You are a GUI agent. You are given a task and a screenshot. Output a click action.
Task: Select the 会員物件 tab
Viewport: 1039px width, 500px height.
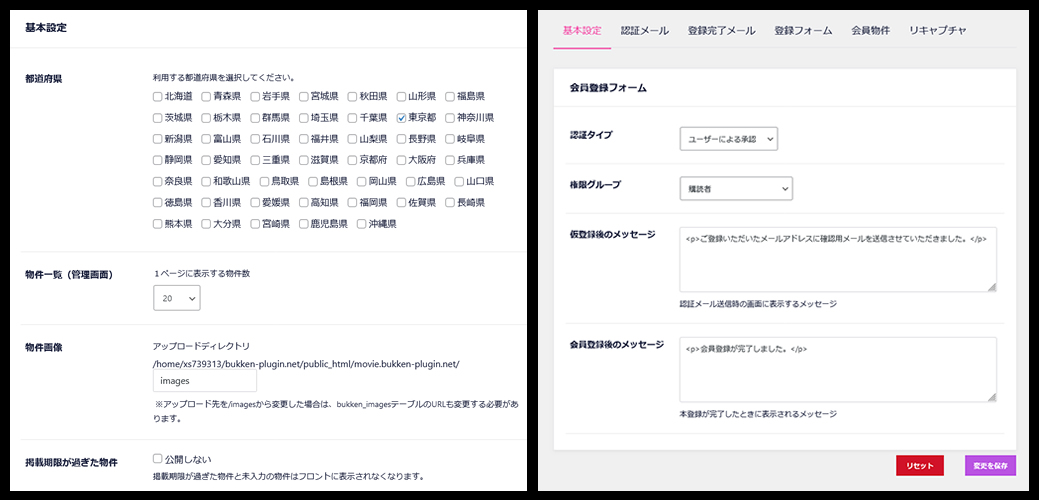[870, 31]
